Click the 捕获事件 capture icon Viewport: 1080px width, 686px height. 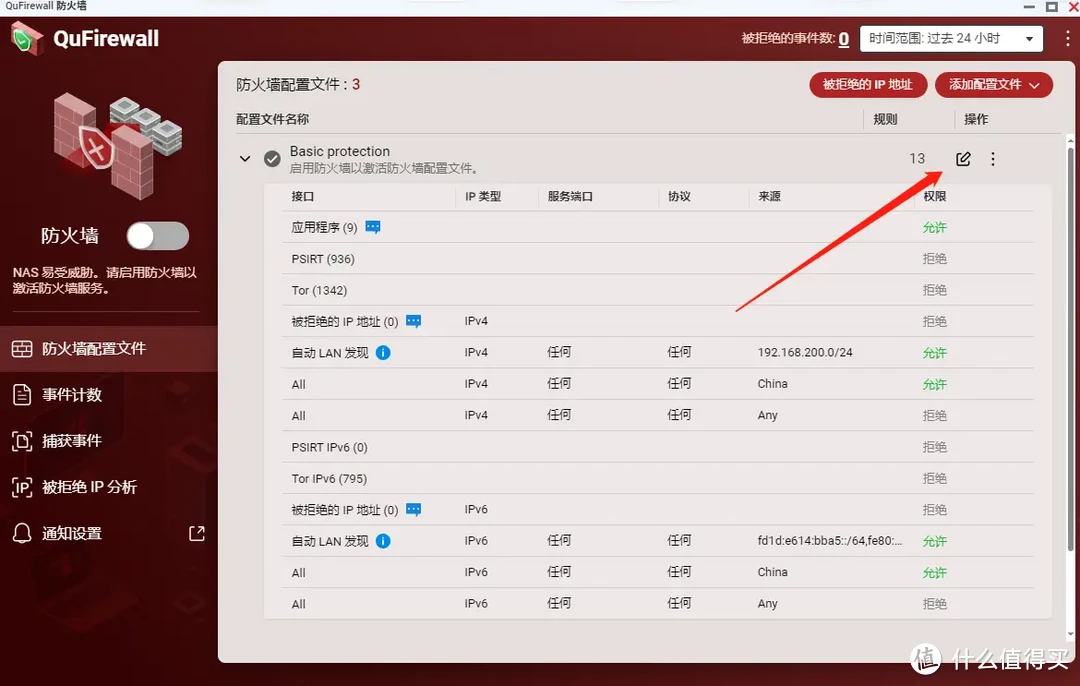click(x=22, y=441)
